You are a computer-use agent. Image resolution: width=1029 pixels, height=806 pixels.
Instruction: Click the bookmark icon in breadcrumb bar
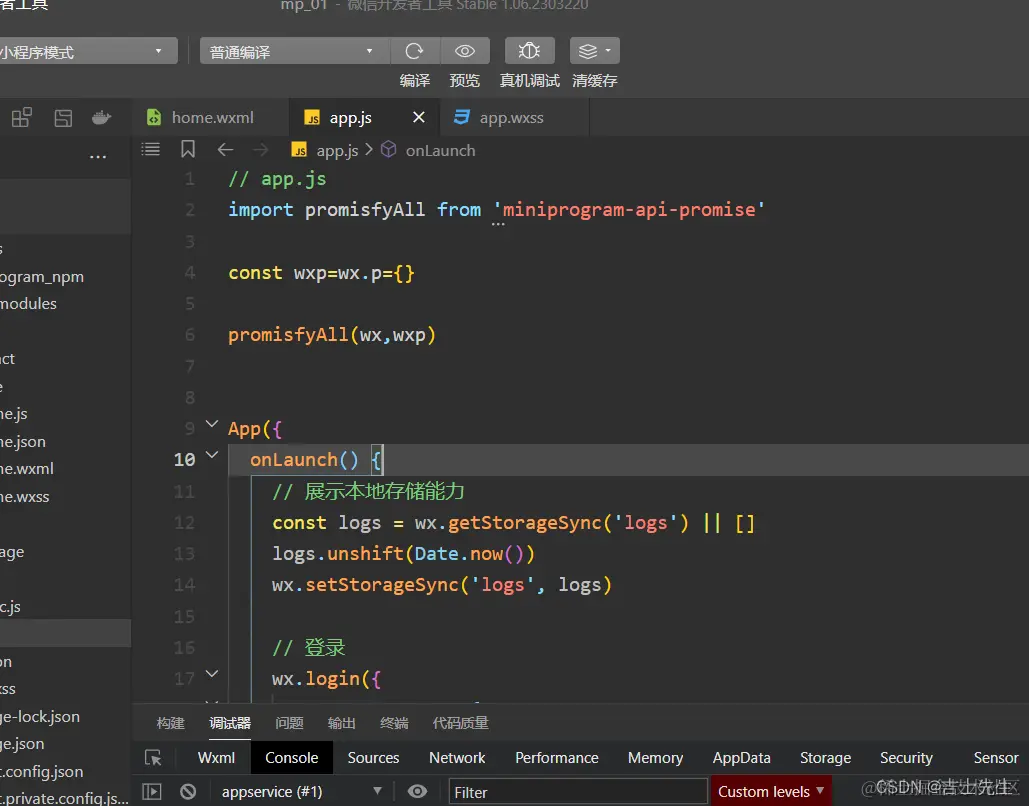coord(188,149)
